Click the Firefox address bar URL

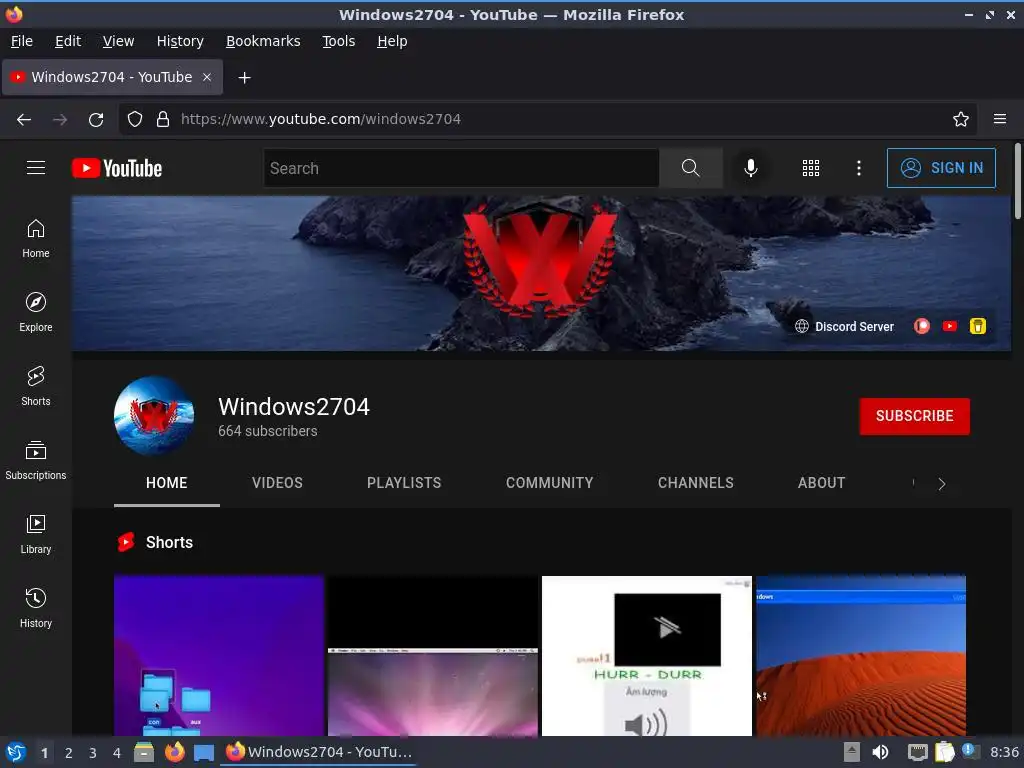(x=321, y=119)
